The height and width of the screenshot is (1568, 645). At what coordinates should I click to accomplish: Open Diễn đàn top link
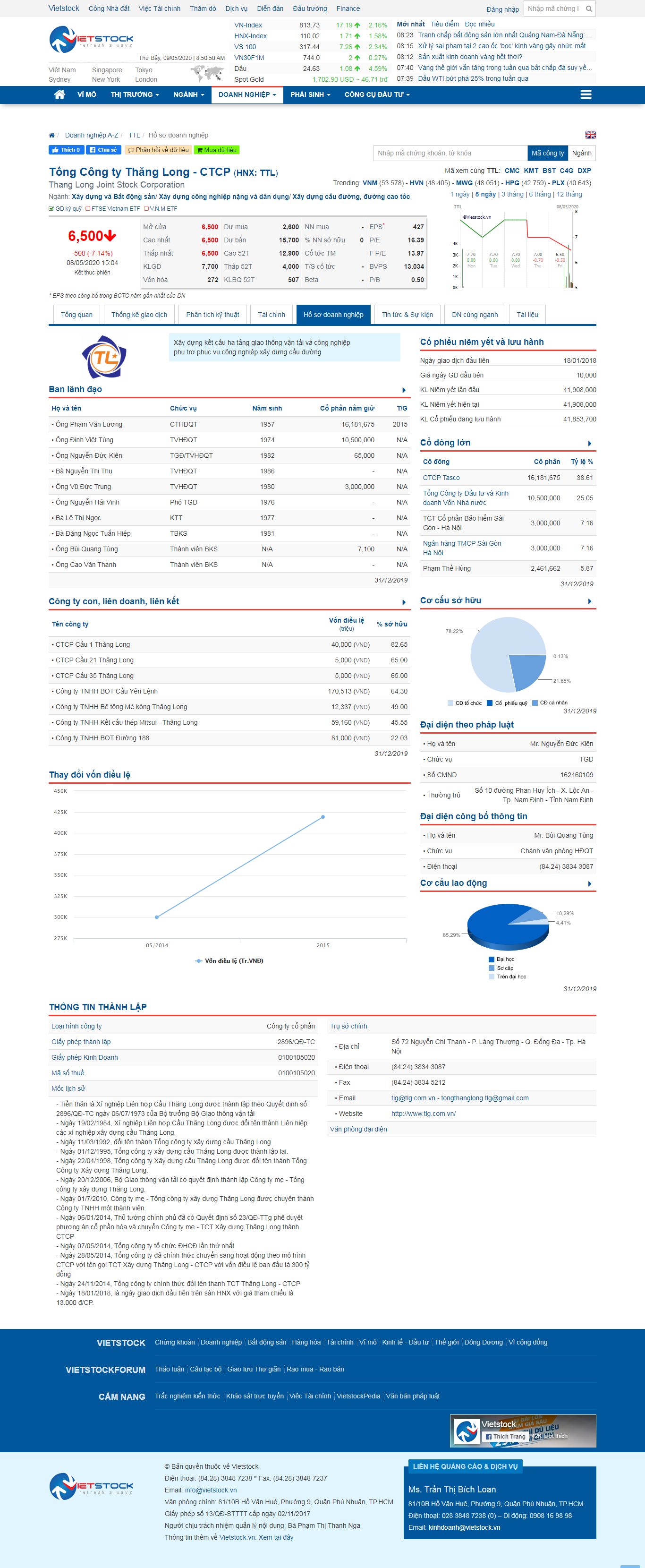[270, 9]
